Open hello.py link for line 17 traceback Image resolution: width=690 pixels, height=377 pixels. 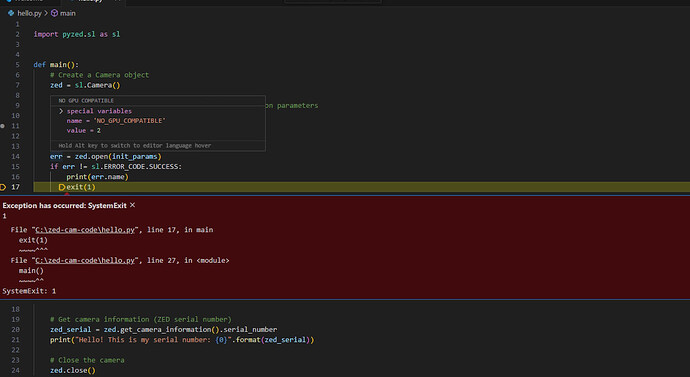tap(85, 230)
